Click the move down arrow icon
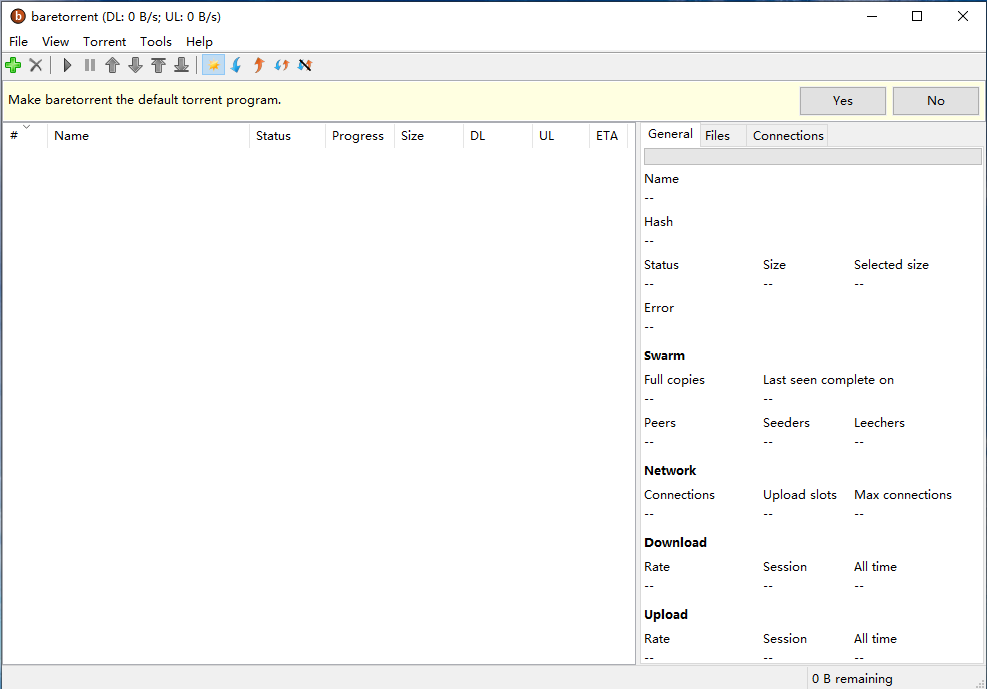 coord(135,65)
